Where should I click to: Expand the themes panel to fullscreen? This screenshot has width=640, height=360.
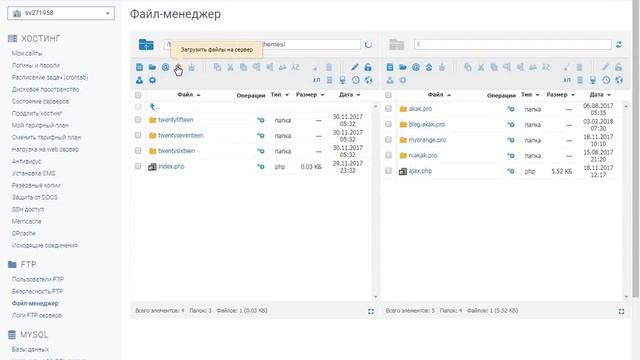[x=371, y=311]
